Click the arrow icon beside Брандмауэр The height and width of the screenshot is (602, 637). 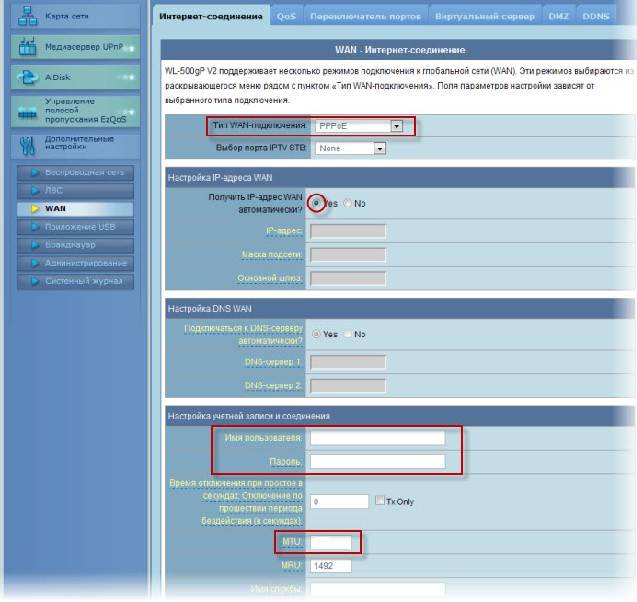(x=35, y=245)
